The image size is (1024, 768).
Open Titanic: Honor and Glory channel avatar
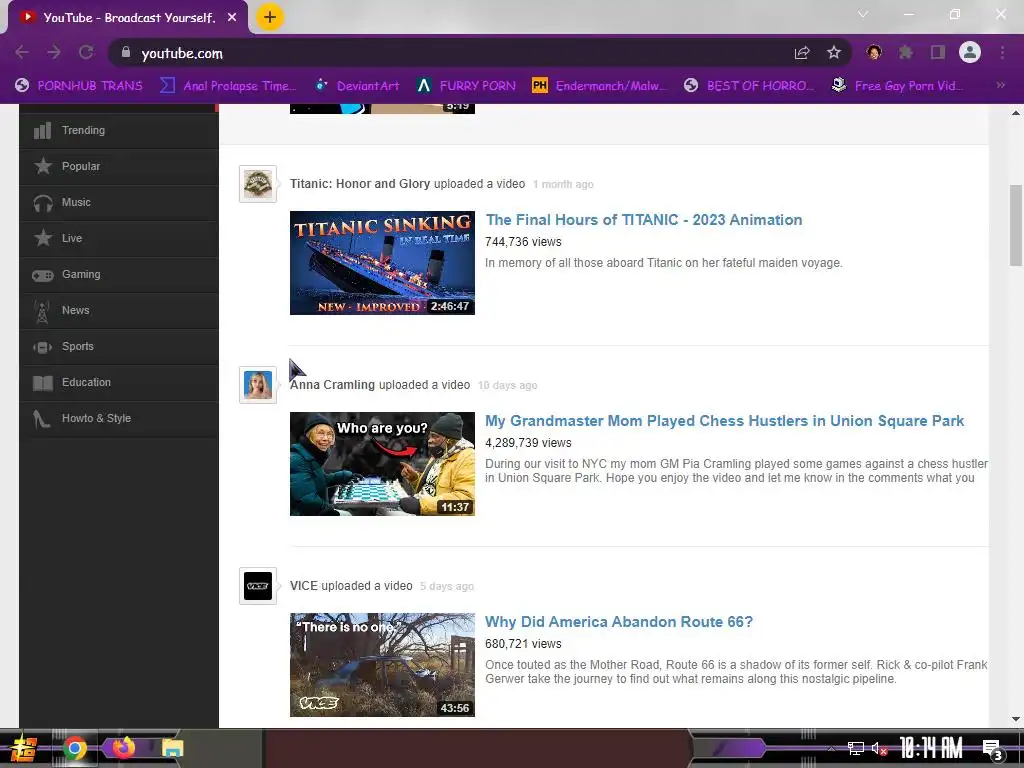pyautogui.click(x=258, y=184)
